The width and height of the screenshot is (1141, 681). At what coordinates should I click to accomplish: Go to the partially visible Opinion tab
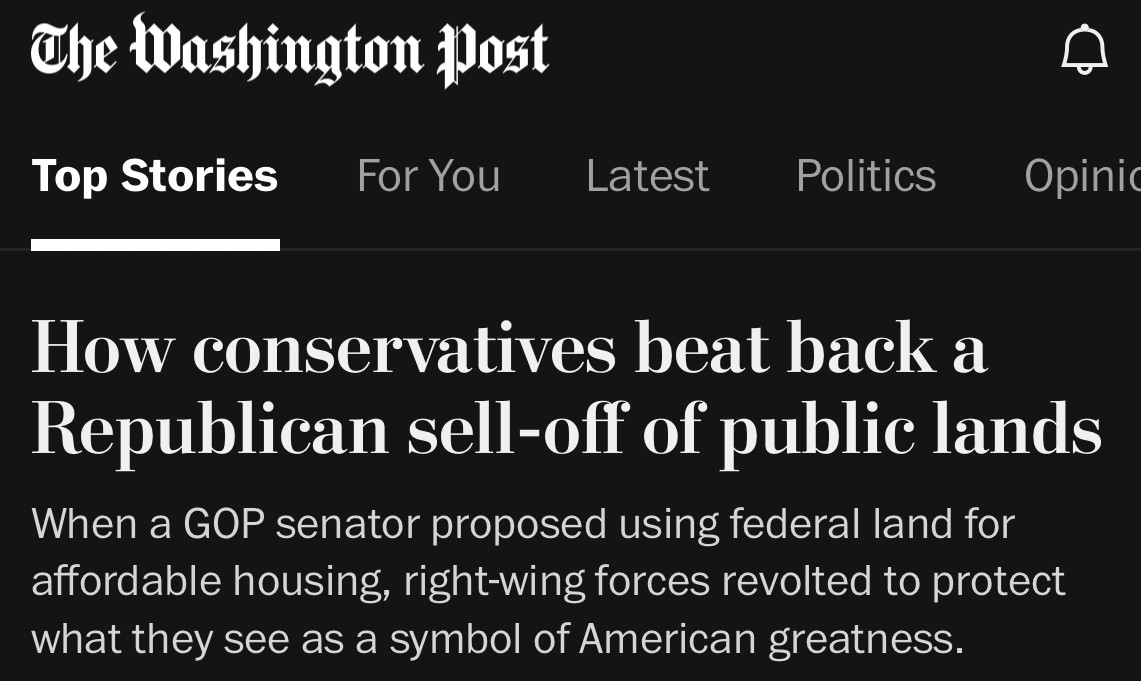(x=1083, y=176)
